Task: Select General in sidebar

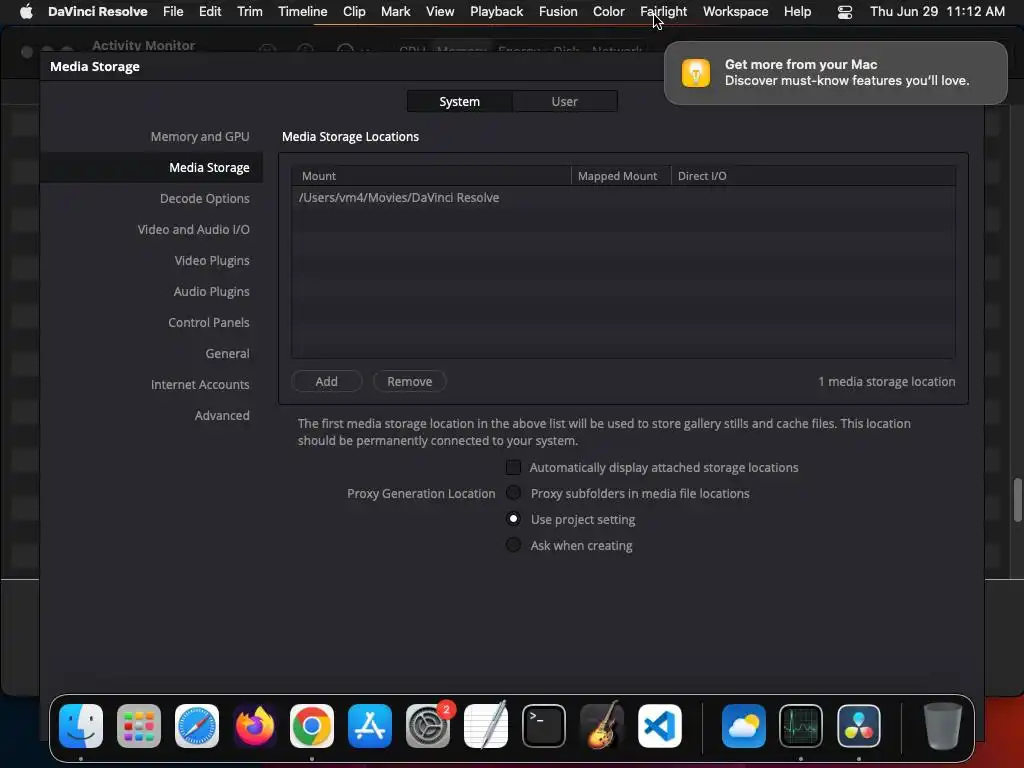Action: [x=227, y=353]
